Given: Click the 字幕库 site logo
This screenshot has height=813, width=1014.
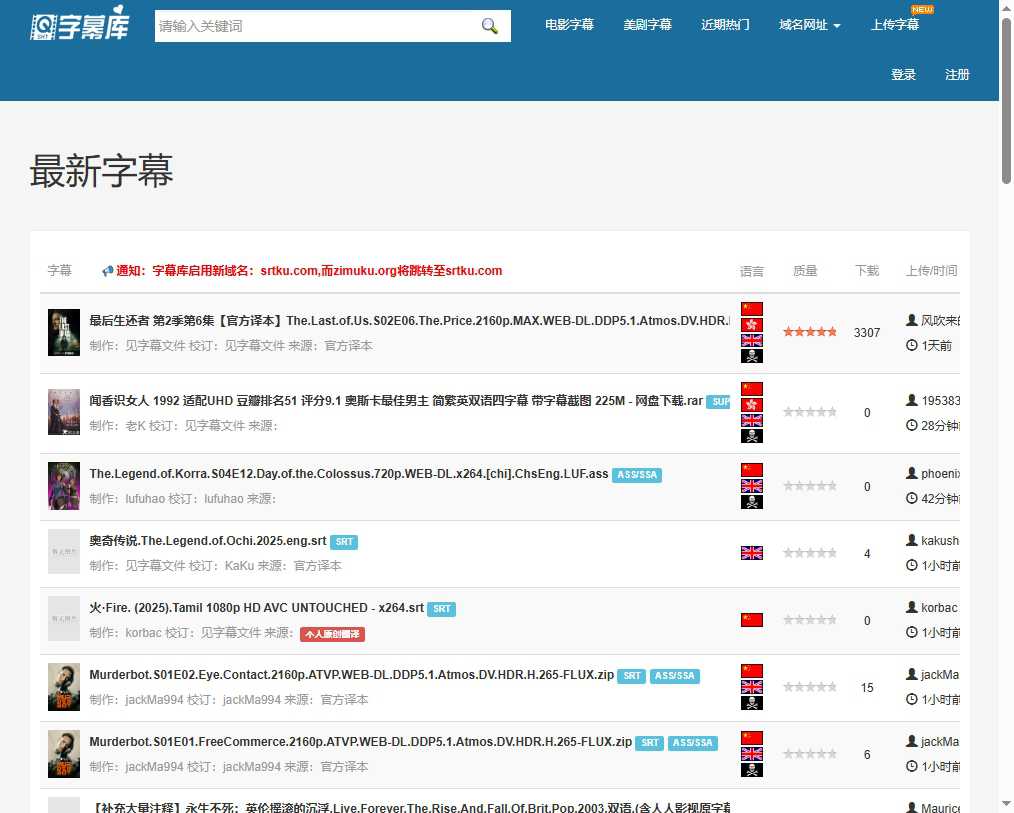Looking at the screenshot, I should pyautogui.click(x=80, y=26).
